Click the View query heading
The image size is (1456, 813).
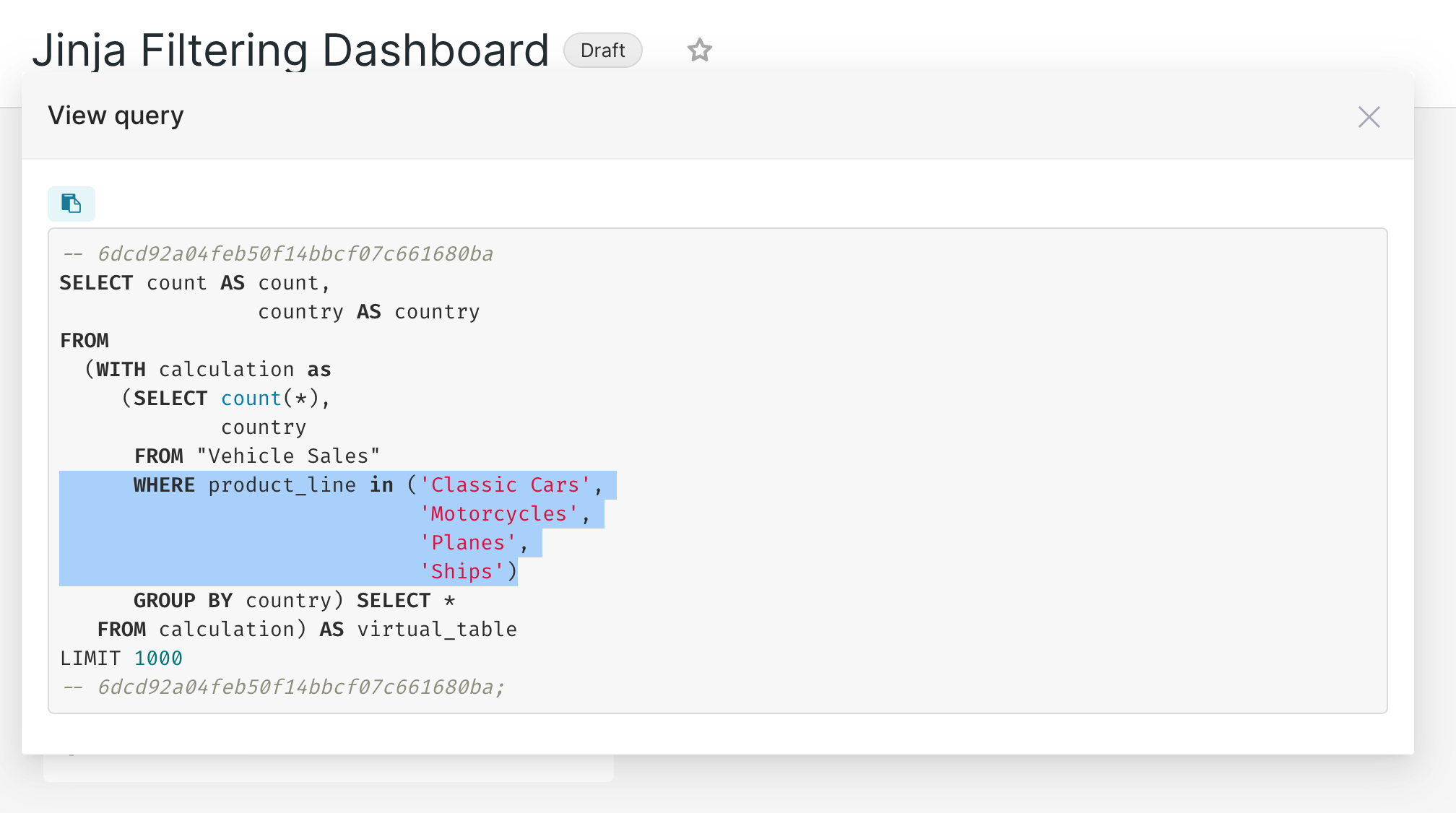click(116, 115)
